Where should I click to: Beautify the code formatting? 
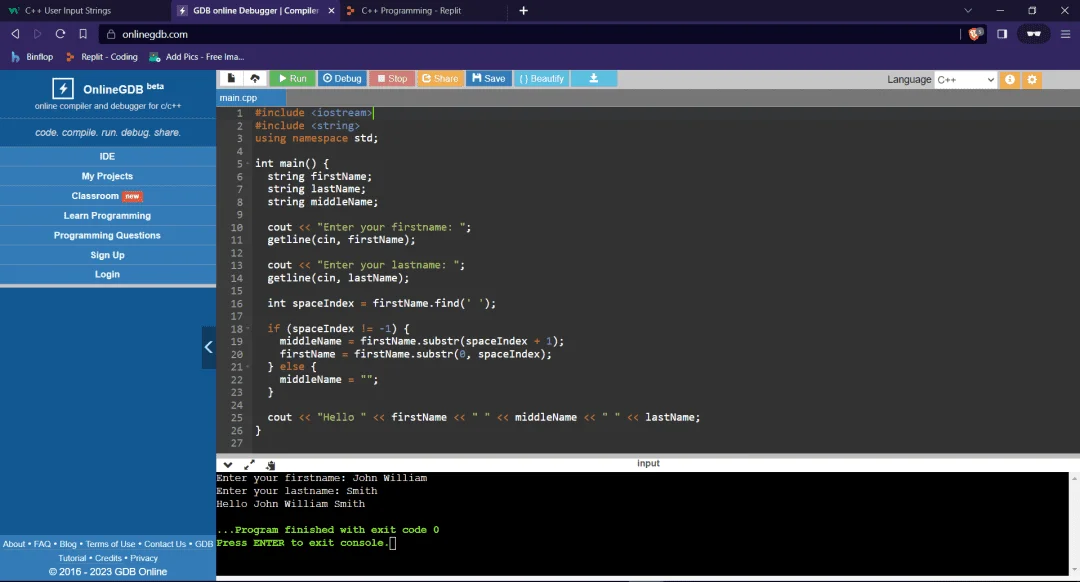click(541, 79)
